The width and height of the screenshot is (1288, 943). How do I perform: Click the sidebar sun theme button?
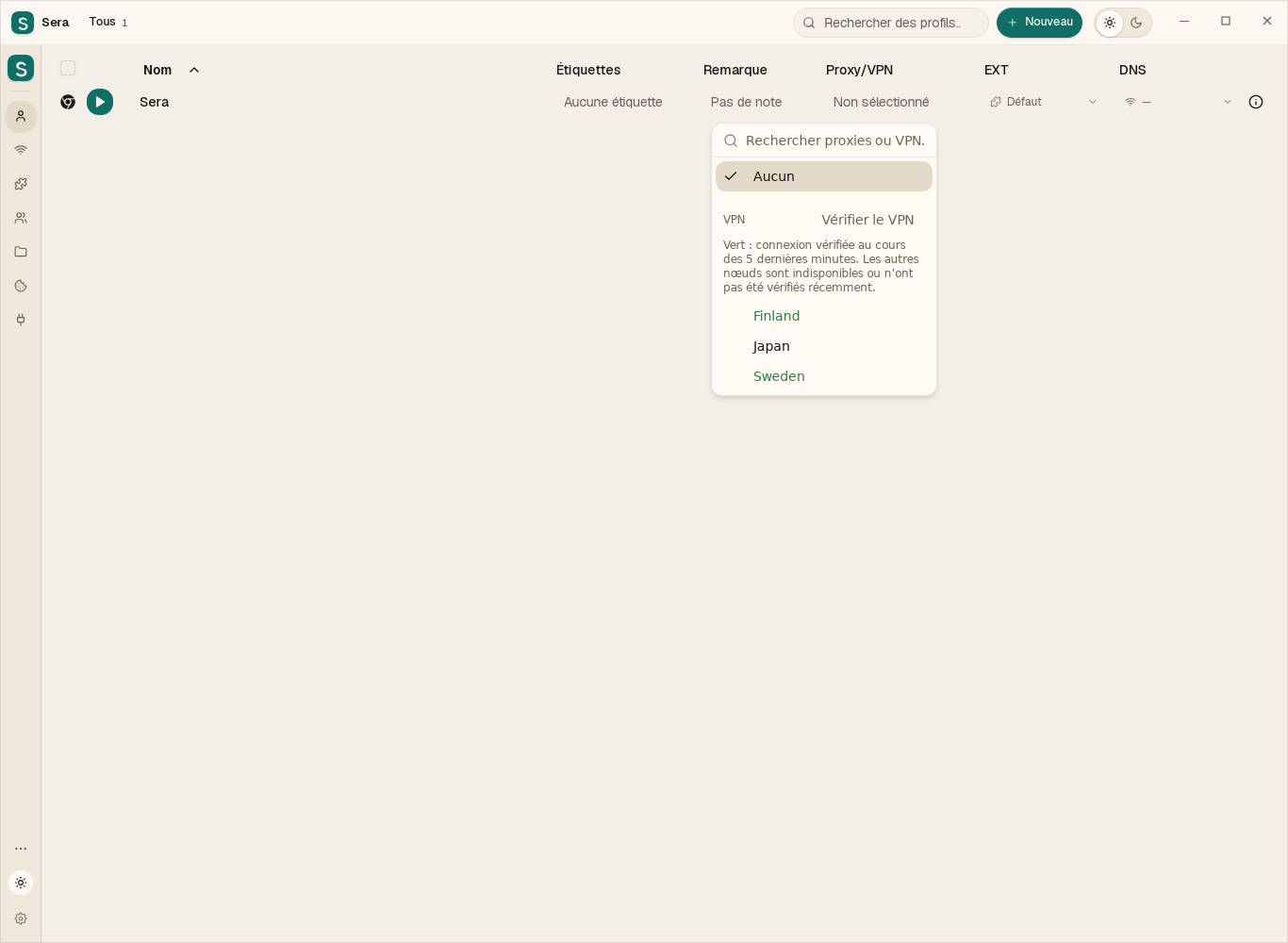pyautogui.click(x=21, y=883)
